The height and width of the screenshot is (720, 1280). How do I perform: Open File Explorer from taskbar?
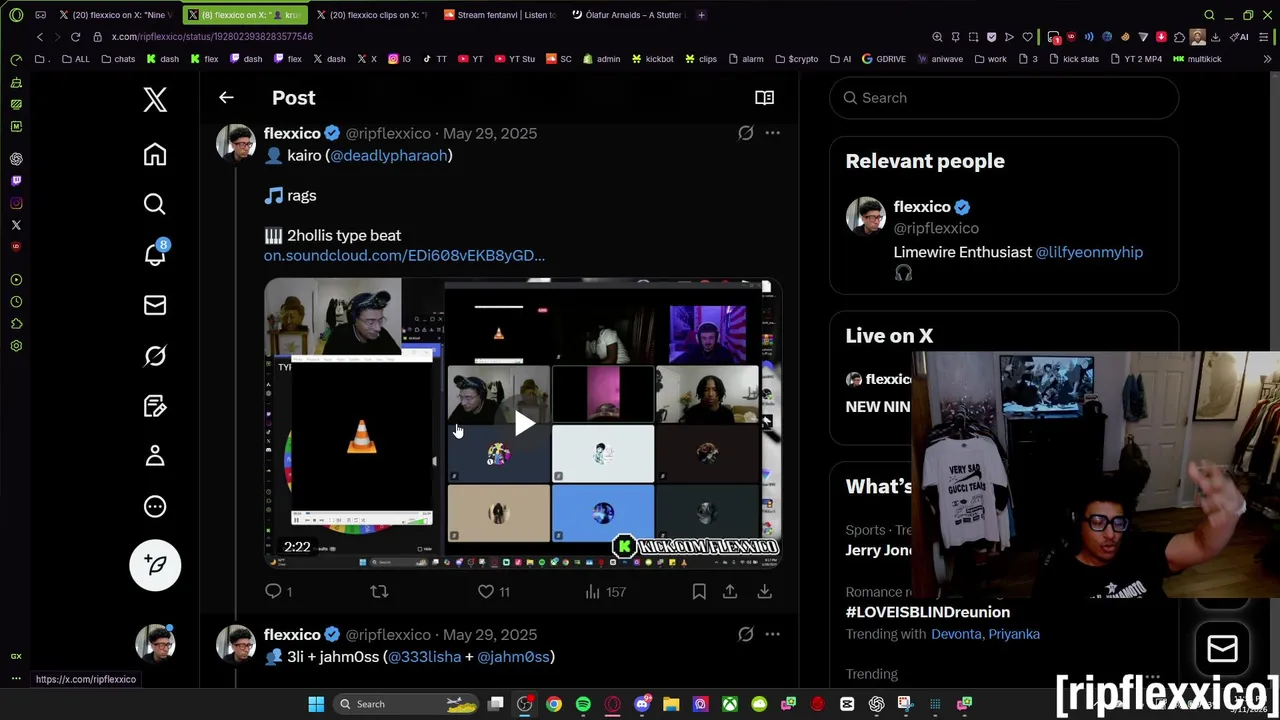[x=671, y=704]
